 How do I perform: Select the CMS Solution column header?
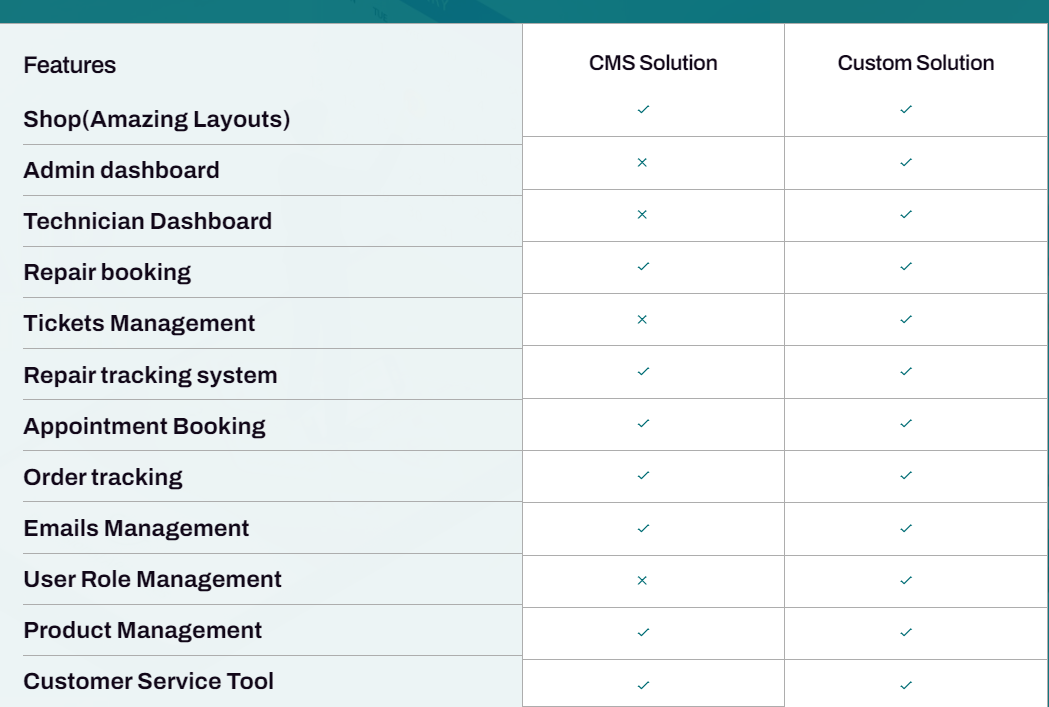click(653, 63)
